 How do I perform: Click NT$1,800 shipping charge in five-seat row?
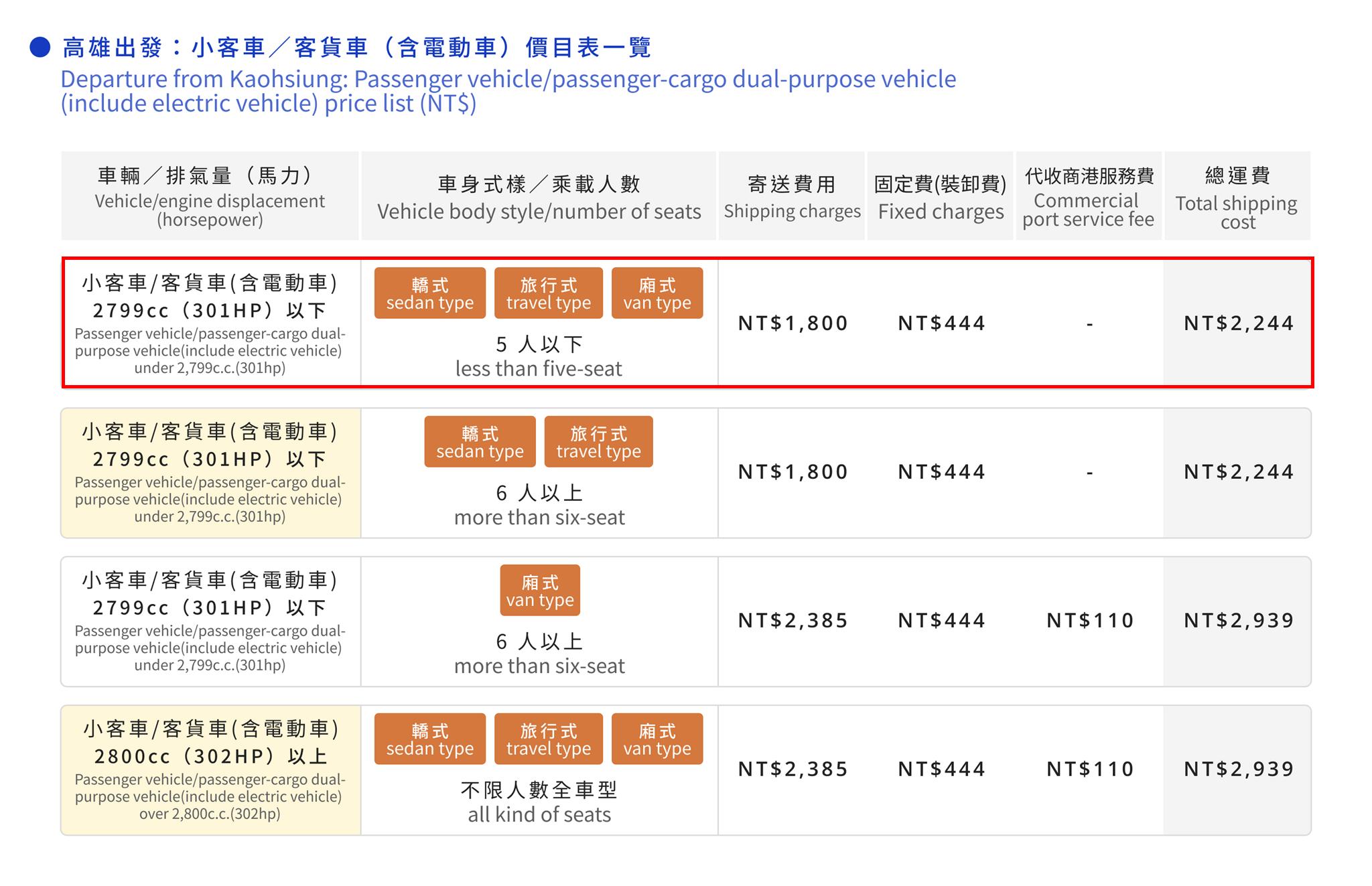pos(793,323)
